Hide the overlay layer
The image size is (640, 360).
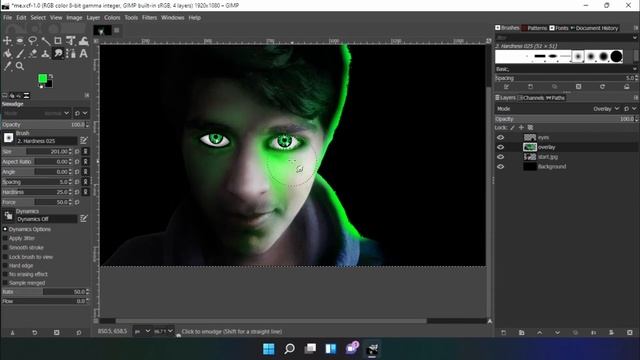point(500,147)
